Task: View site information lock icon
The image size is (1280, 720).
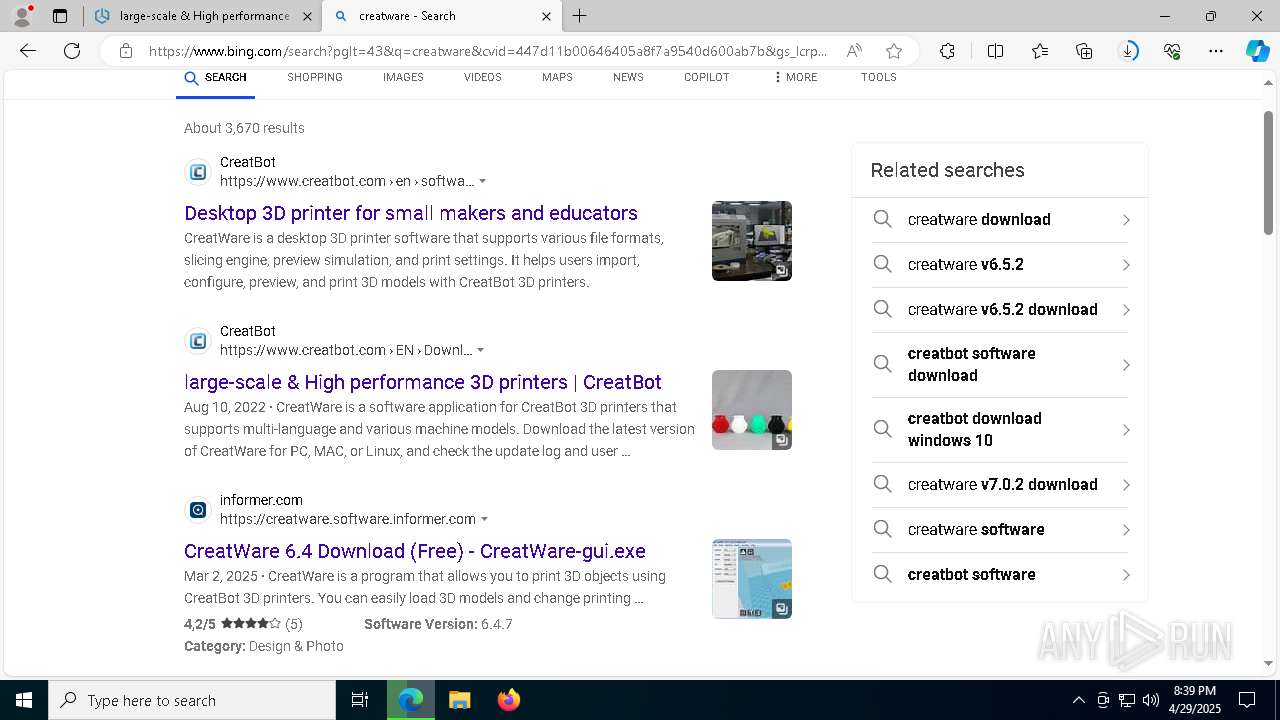Action: (126, 51)
